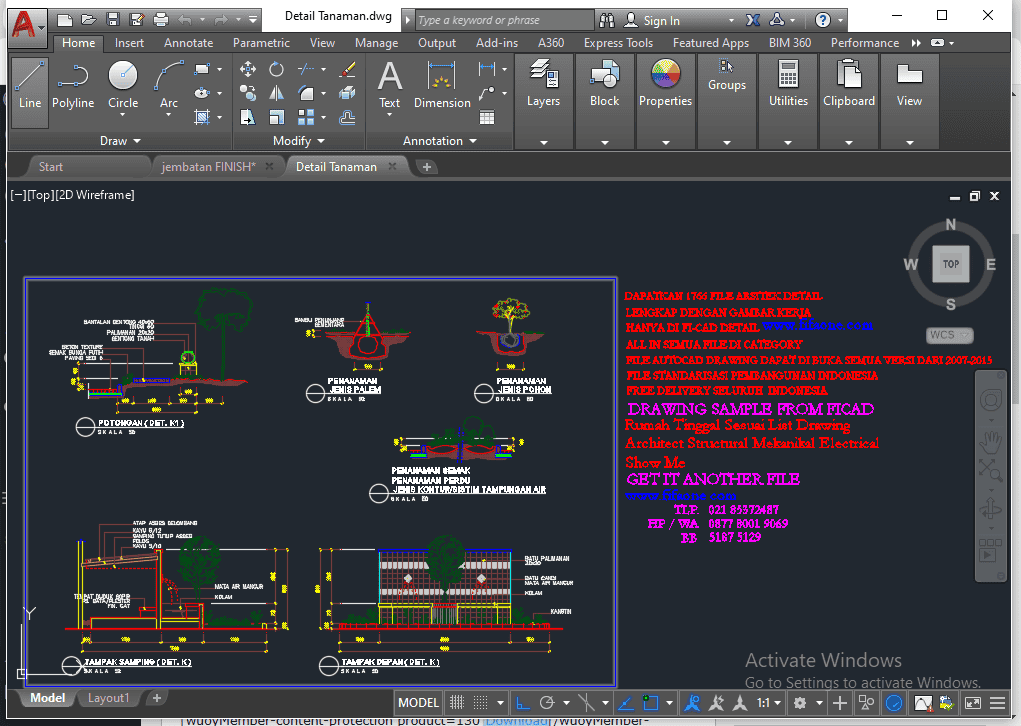1021x726 pixels.
Task: Click the keyword search input field
Action: (502, 20)
